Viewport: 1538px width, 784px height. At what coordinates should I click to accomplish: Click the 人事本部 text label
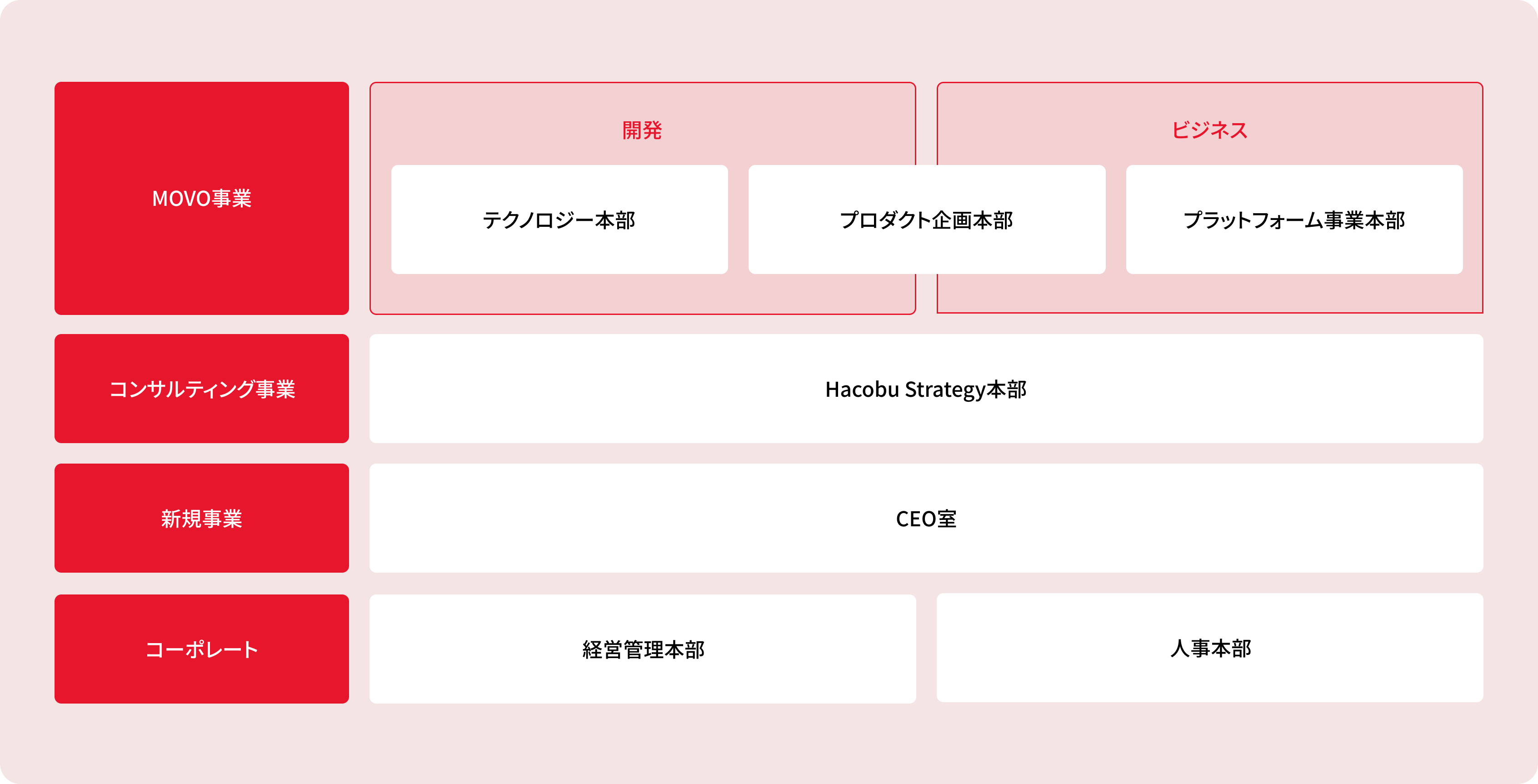click(1211, 649)
